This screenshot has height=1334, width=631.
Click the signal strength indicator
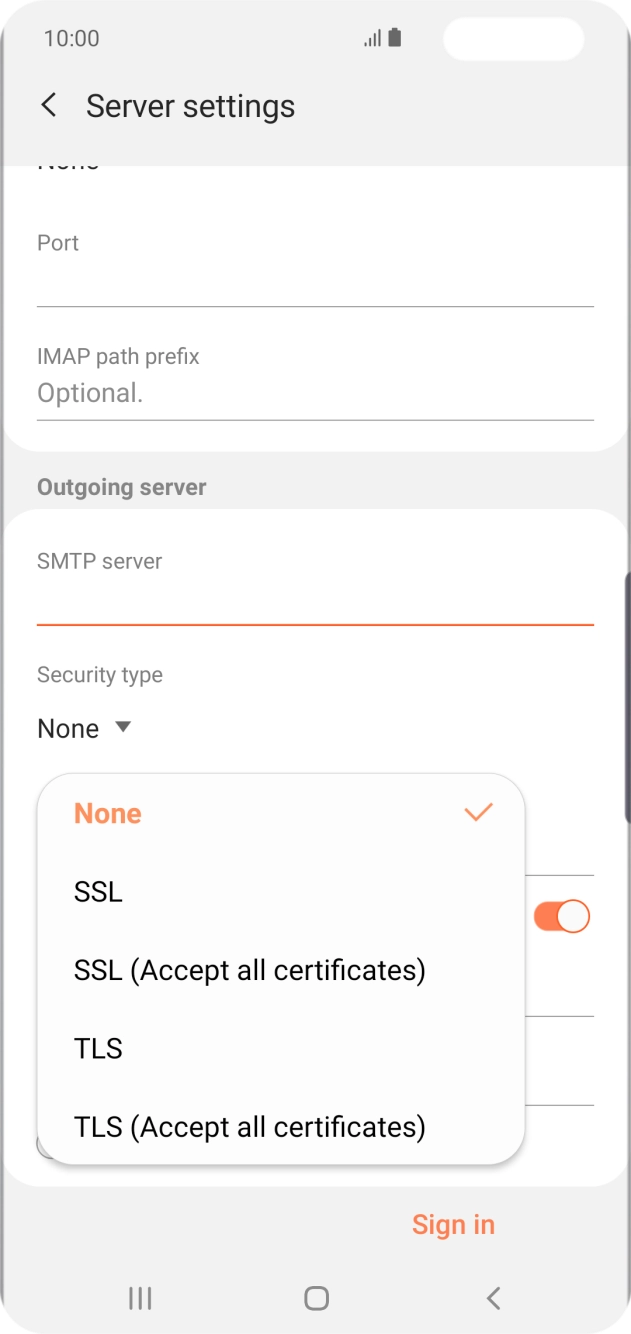click(371, 37)
